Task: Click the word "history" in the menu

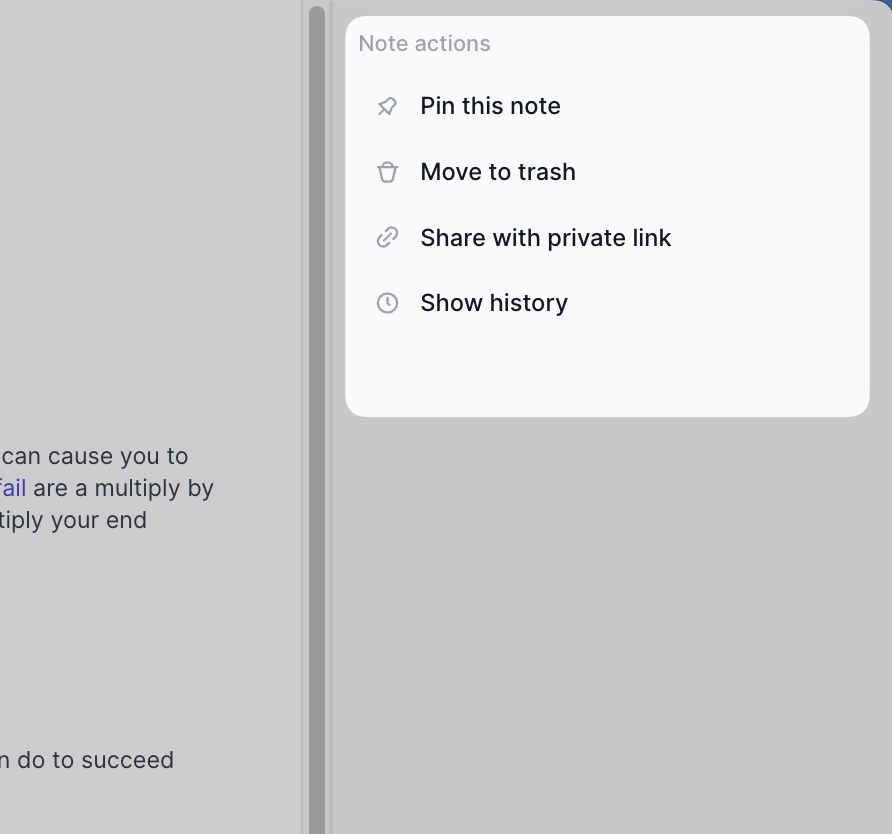Action: coord(530,303)
